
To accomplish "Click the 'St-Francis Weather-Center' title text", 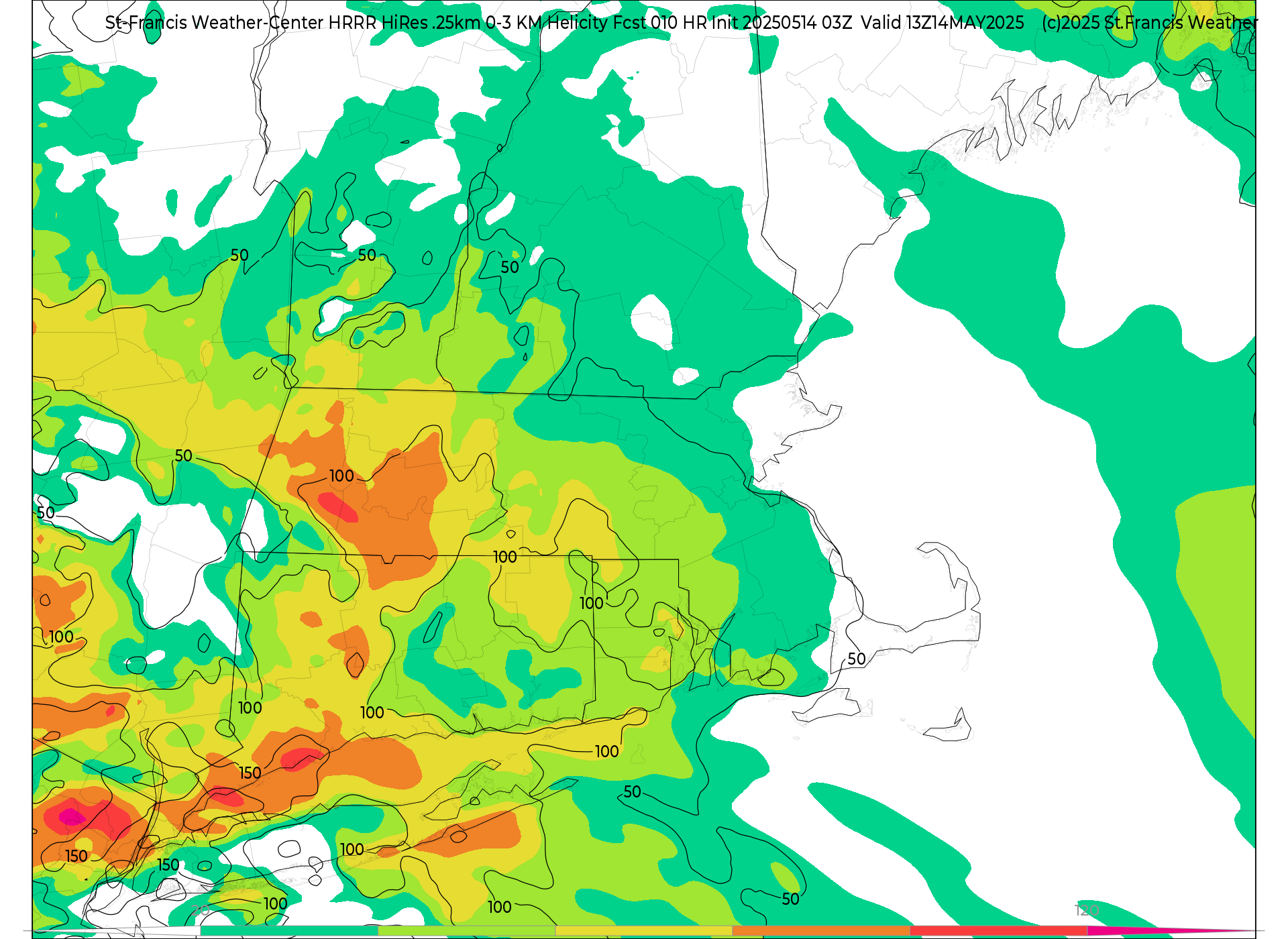I will pyautogui.click(x=215, y=23).
